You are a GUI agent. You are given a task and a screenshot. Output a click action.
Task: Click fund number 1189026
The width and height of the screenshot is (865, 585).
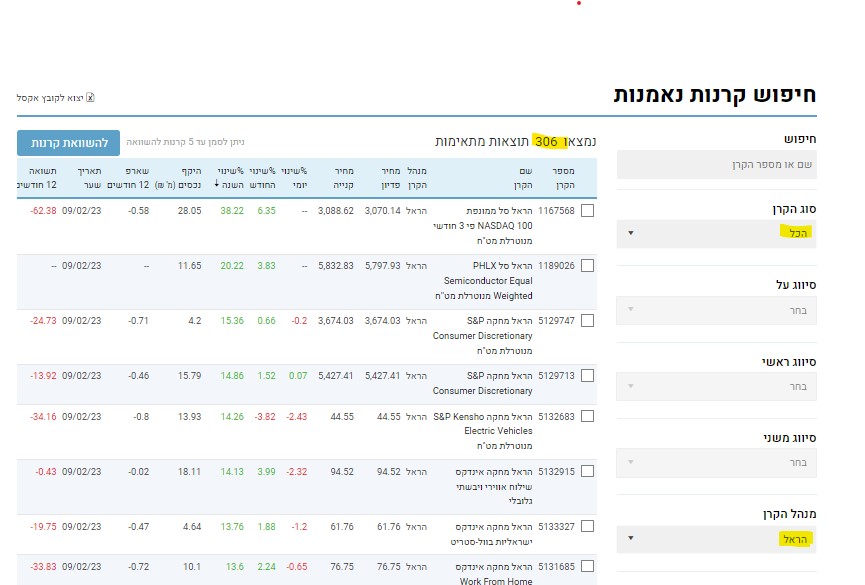pyautogui.click(x=556, y=266)
